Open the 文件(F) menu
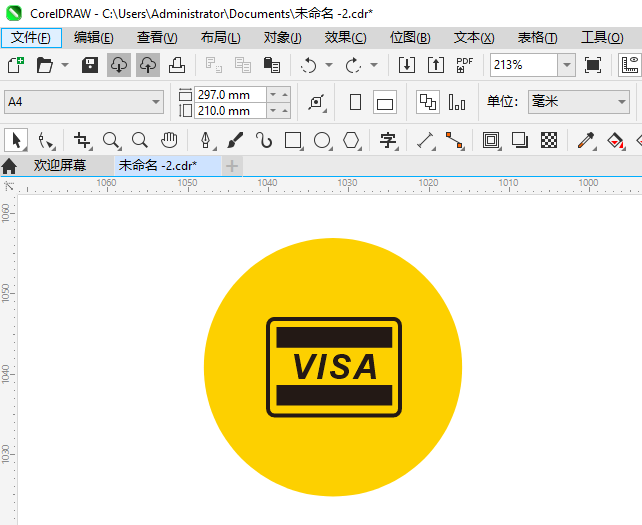 click(x=31, y=38)
